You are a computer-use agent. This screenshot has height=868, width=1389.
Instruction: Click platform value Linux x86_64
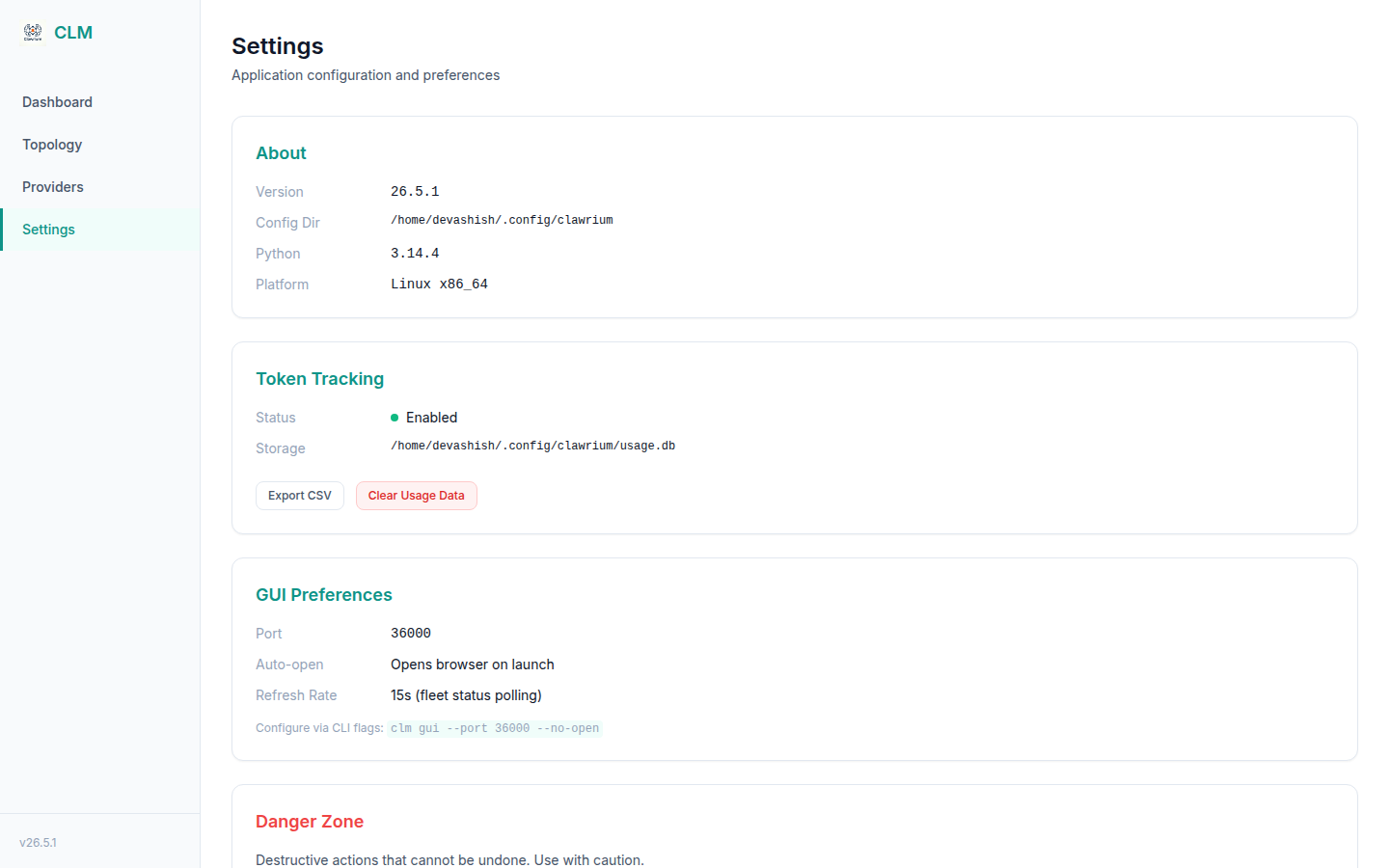pyautogui.click(x=439, y=285)
